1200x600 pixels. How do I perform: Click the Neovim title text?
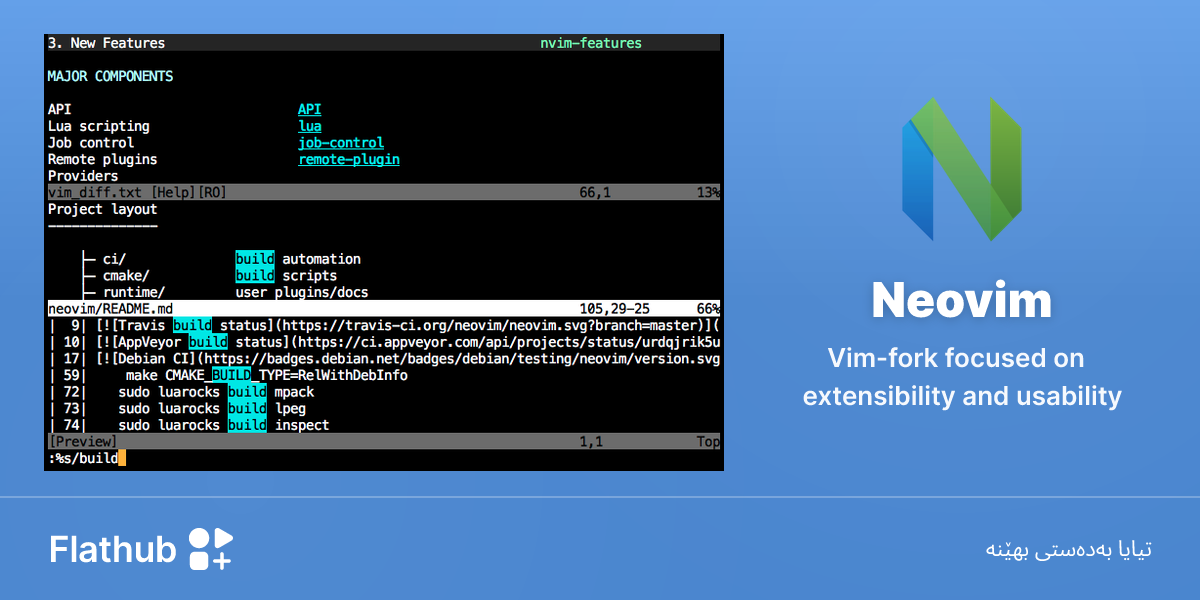961,300
